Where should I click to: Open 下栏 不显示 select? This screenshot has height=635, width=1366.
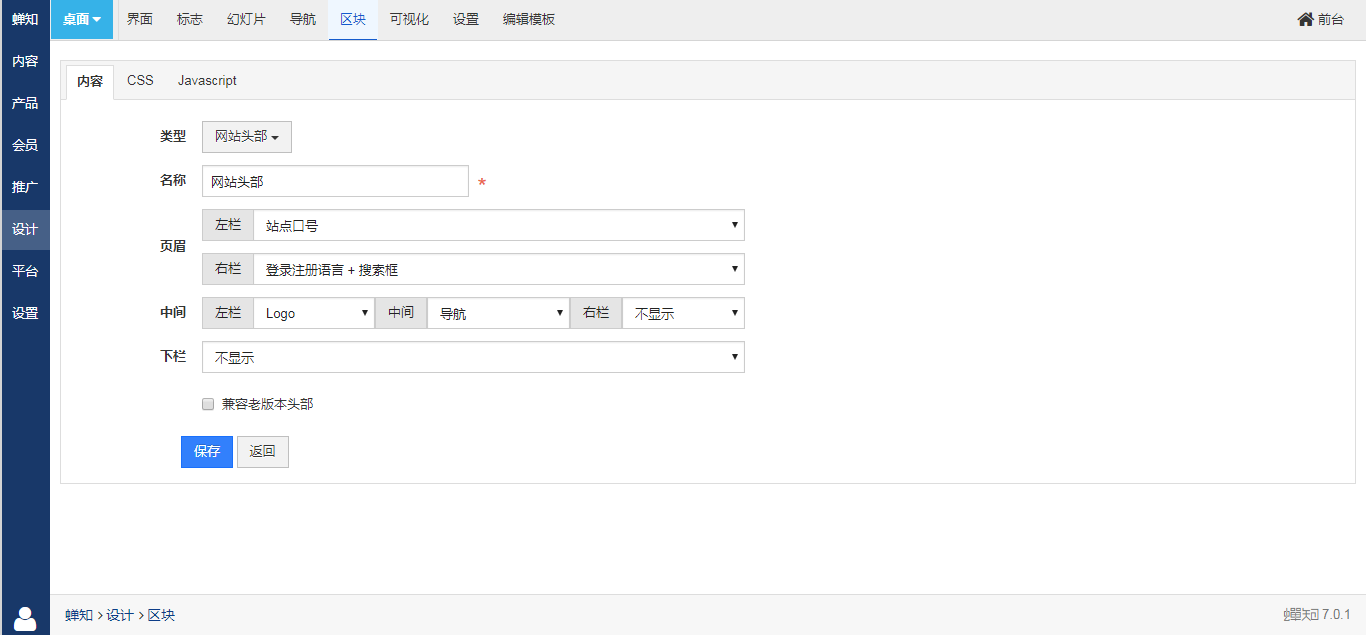(473, 357)
